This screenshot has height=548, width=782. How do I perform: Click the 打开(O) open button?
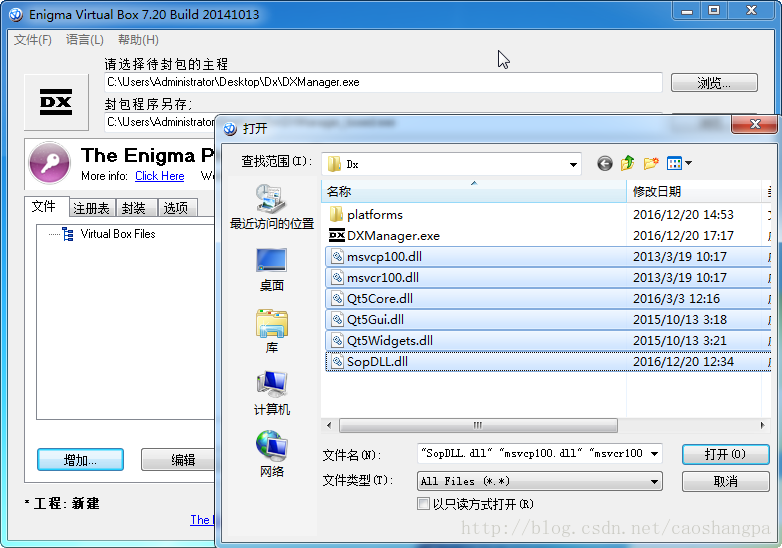click(x=725, y=454)
